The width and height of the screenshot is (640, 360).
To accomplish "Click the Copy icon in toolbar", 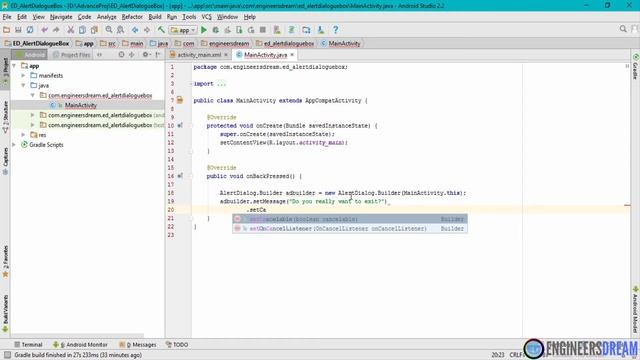I will coord(82,30).
